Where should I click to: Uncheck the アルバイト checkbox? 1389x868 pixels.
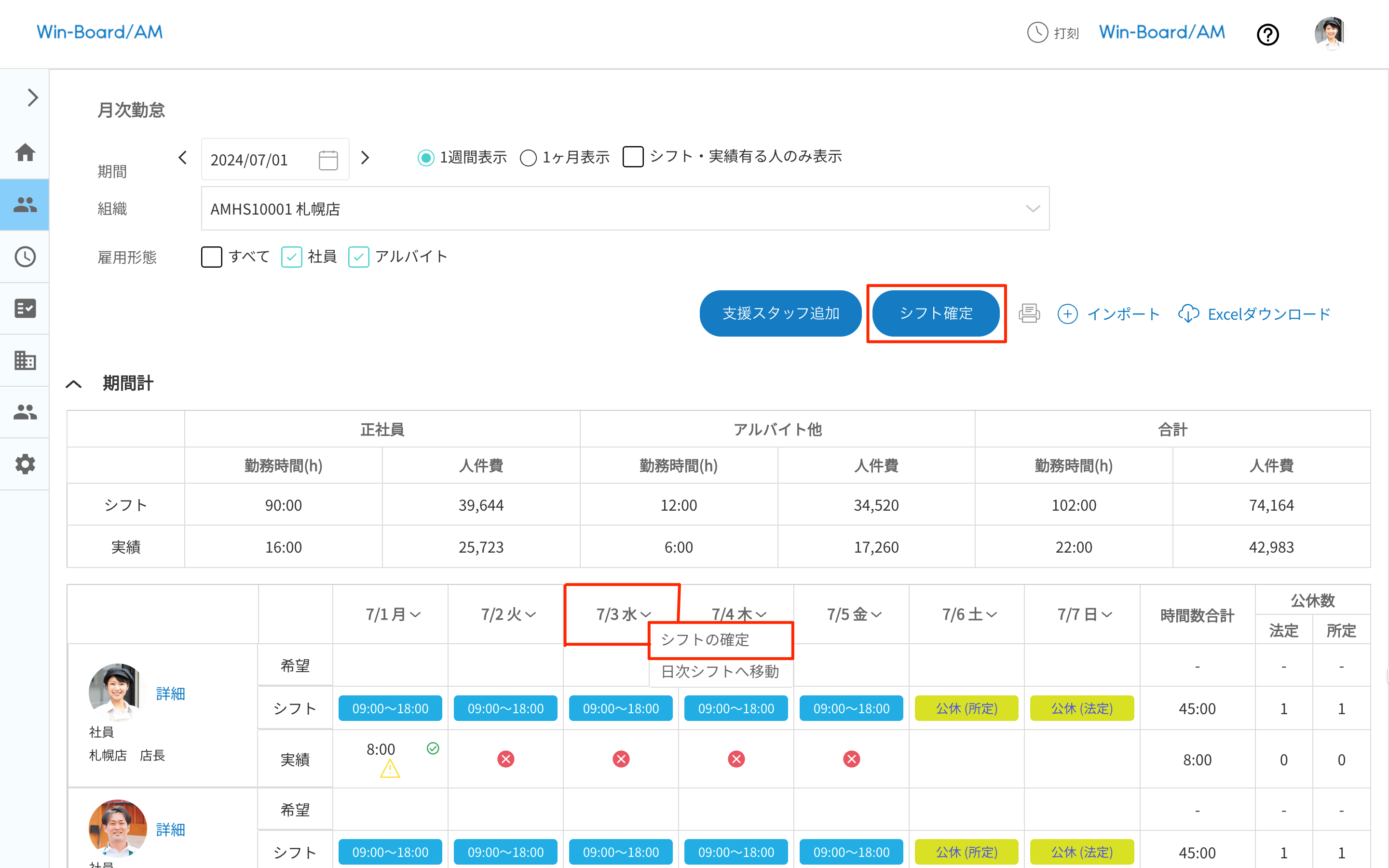(x=359, y=257)
